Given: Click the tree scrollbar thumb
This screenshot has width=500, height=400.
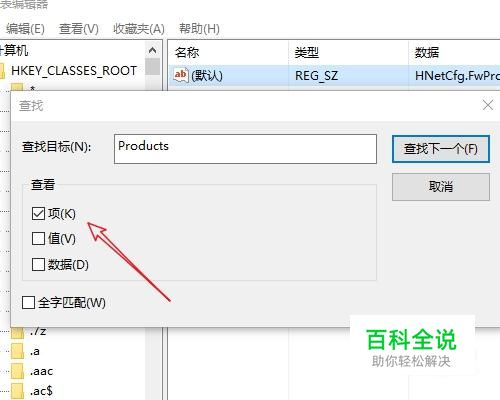Looking at the screenshot, I should (153, 67).
